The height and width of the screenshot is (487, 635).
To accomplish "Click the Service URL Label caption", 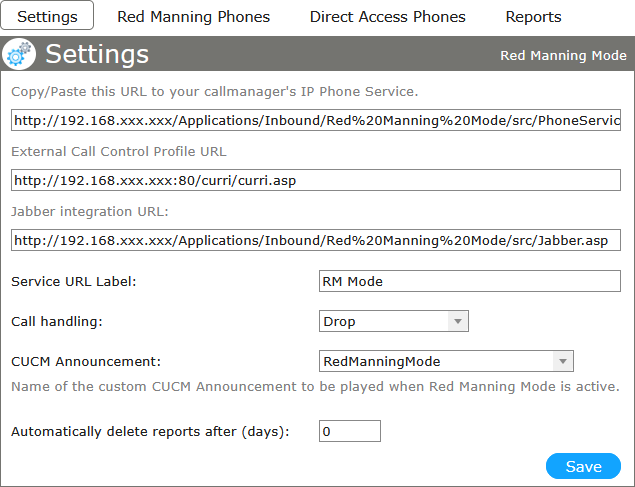I will (x=73, y=281).
